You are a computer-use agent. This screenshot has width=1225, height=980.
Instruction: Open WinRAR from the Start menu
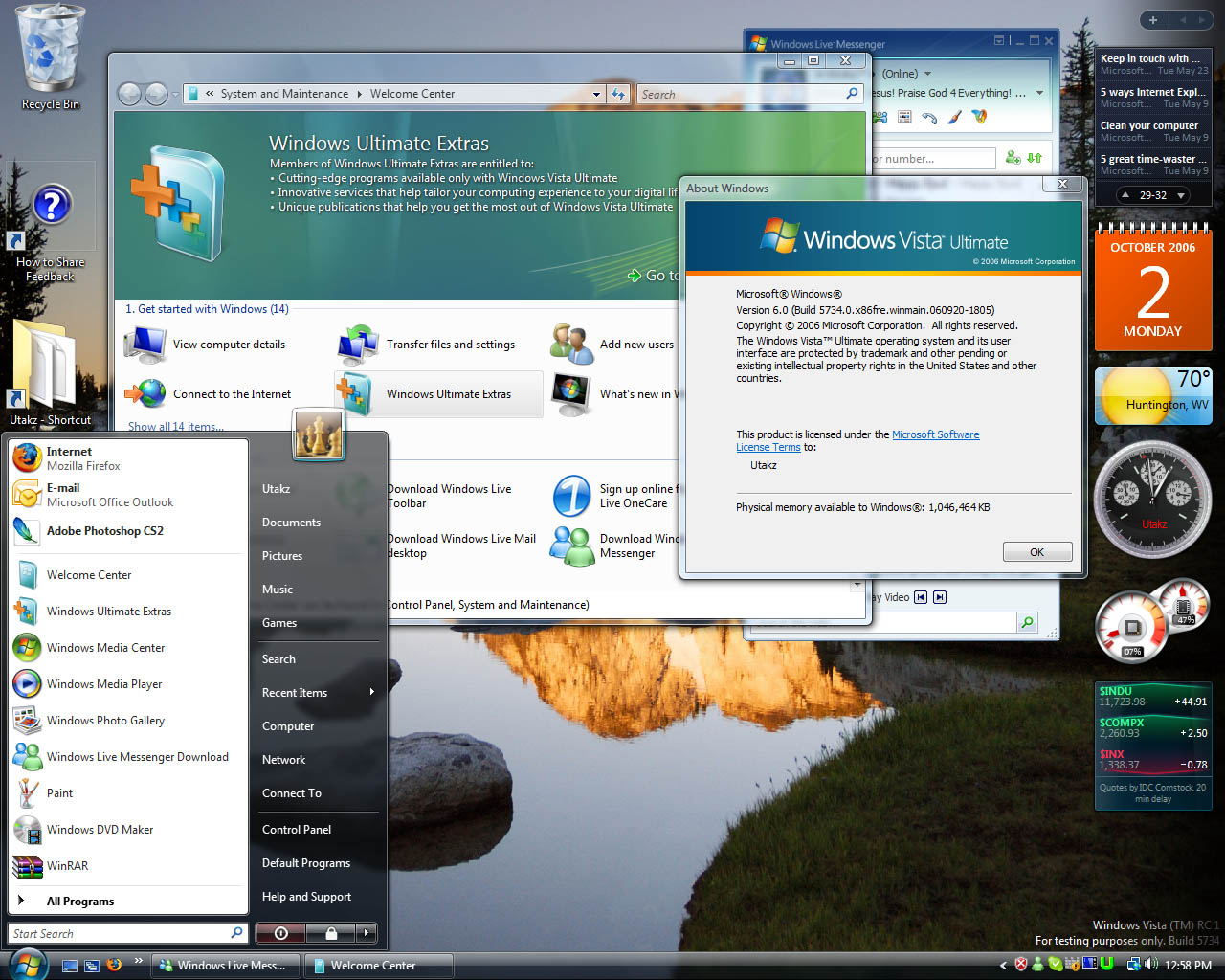[67, 866]
